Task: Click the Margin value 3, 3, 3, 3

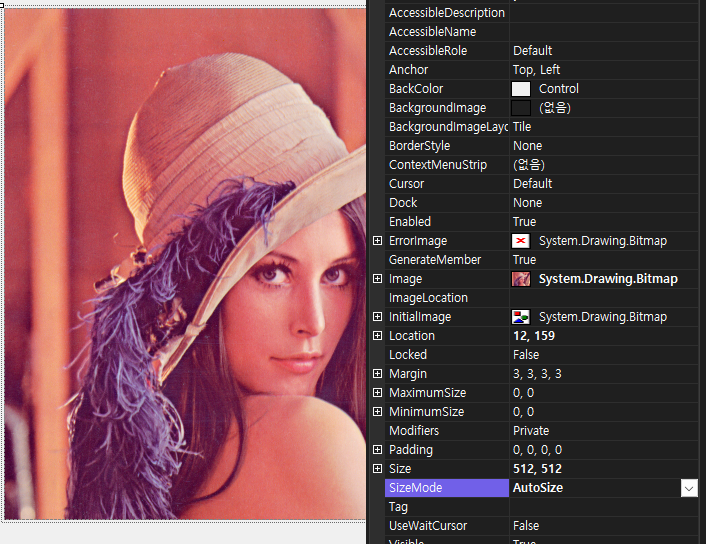Action: tap(537, 374)
